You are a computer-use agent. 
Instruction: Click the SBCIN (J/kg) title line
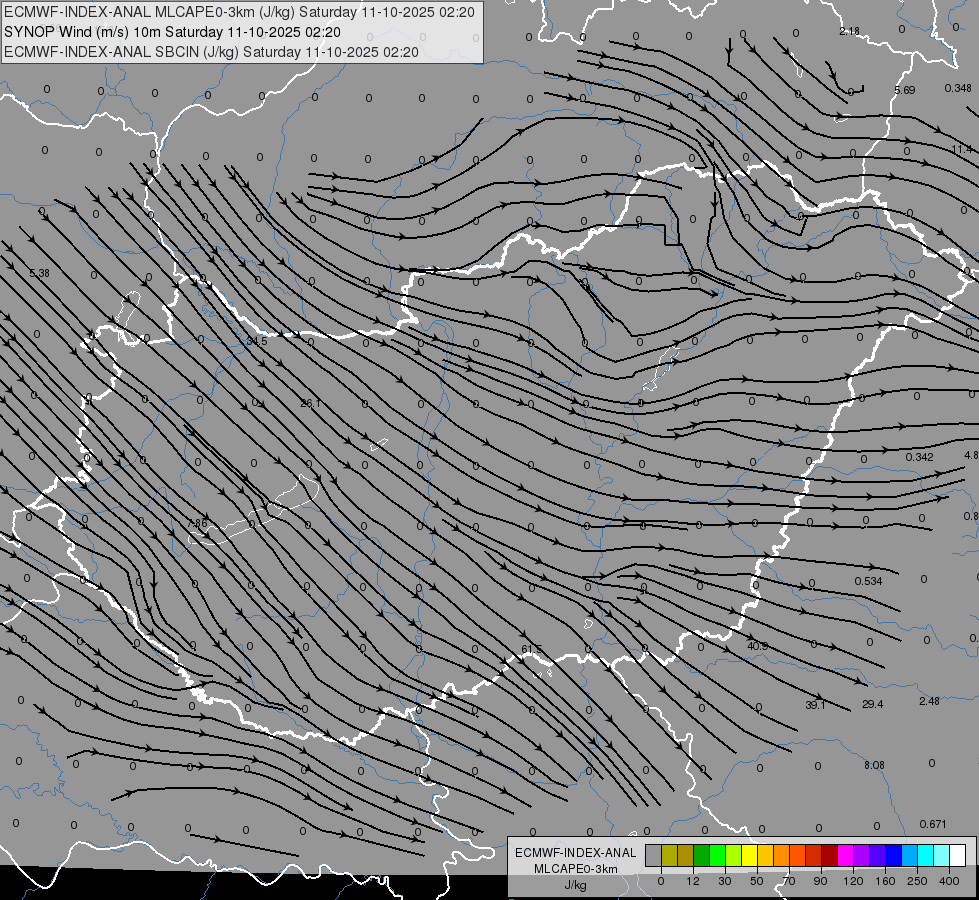click(x=211, y=52)
